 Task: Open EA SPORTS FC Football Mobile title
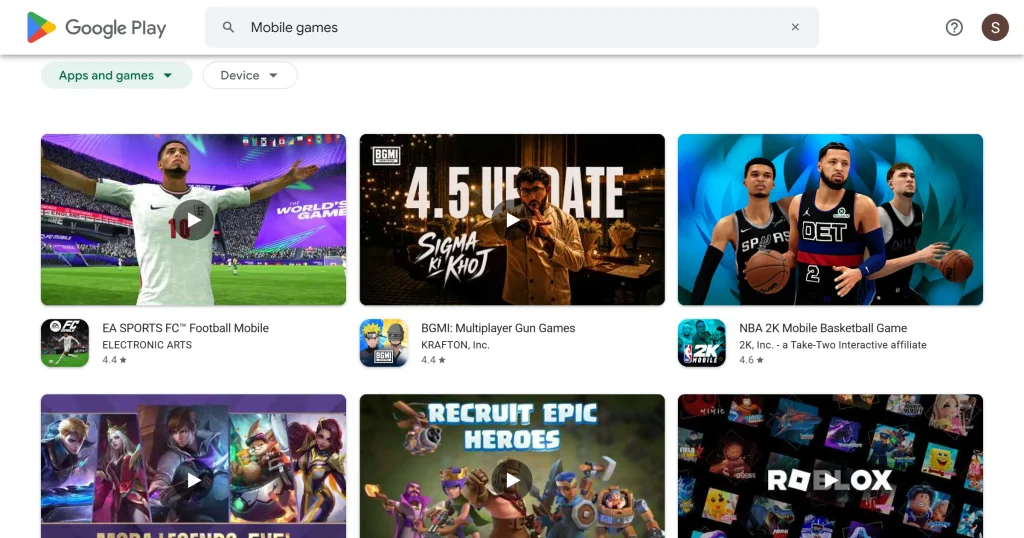click(x=185, y=328)
